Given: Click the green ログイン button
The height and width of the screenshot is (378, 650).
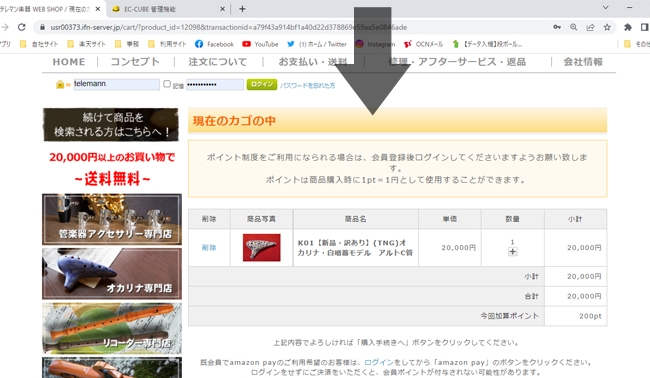Looking at the screenshot, I should click(262, 85).
